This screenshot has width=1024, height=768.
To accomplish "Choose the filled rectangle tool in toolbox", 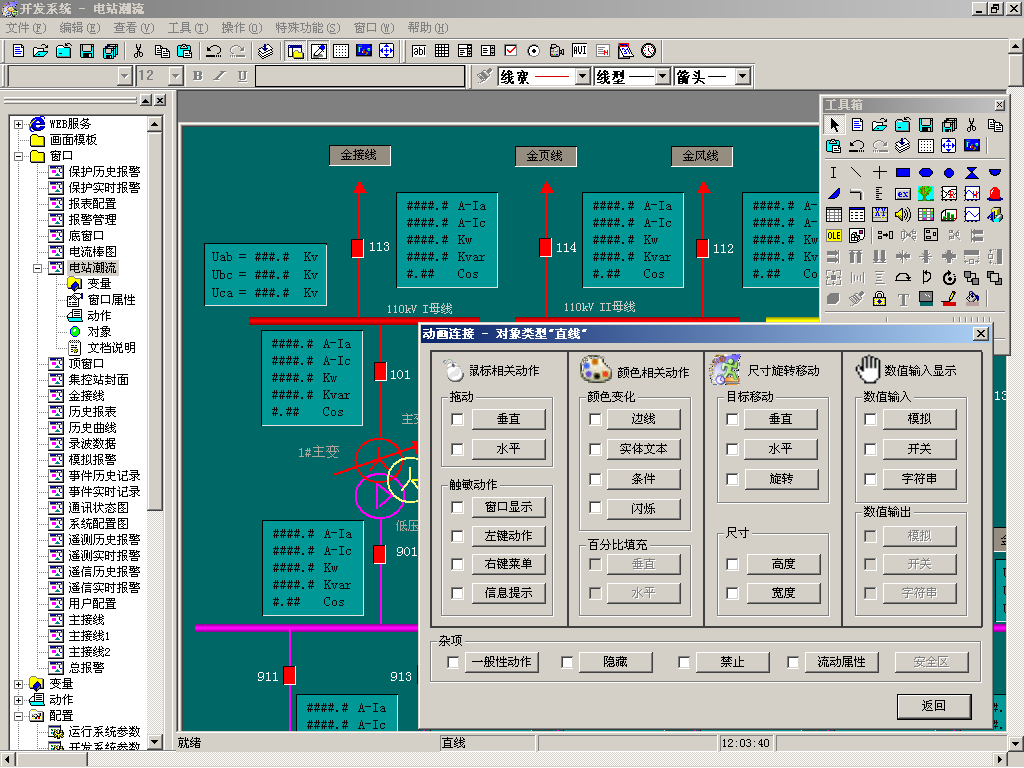I will pos(903,172).
